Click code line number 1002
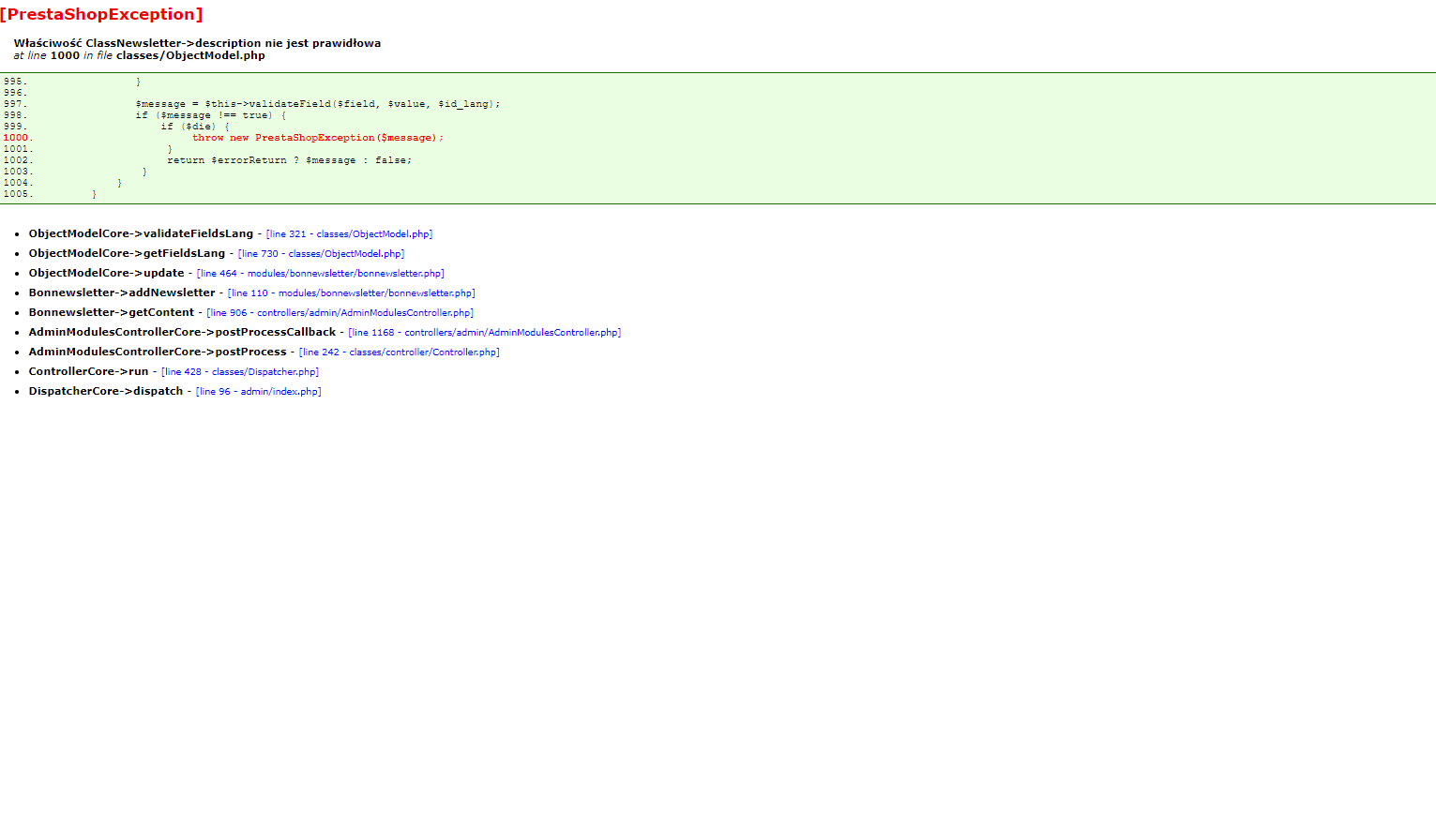This screenshot has height=840, width=1436. tap(17, 160)
